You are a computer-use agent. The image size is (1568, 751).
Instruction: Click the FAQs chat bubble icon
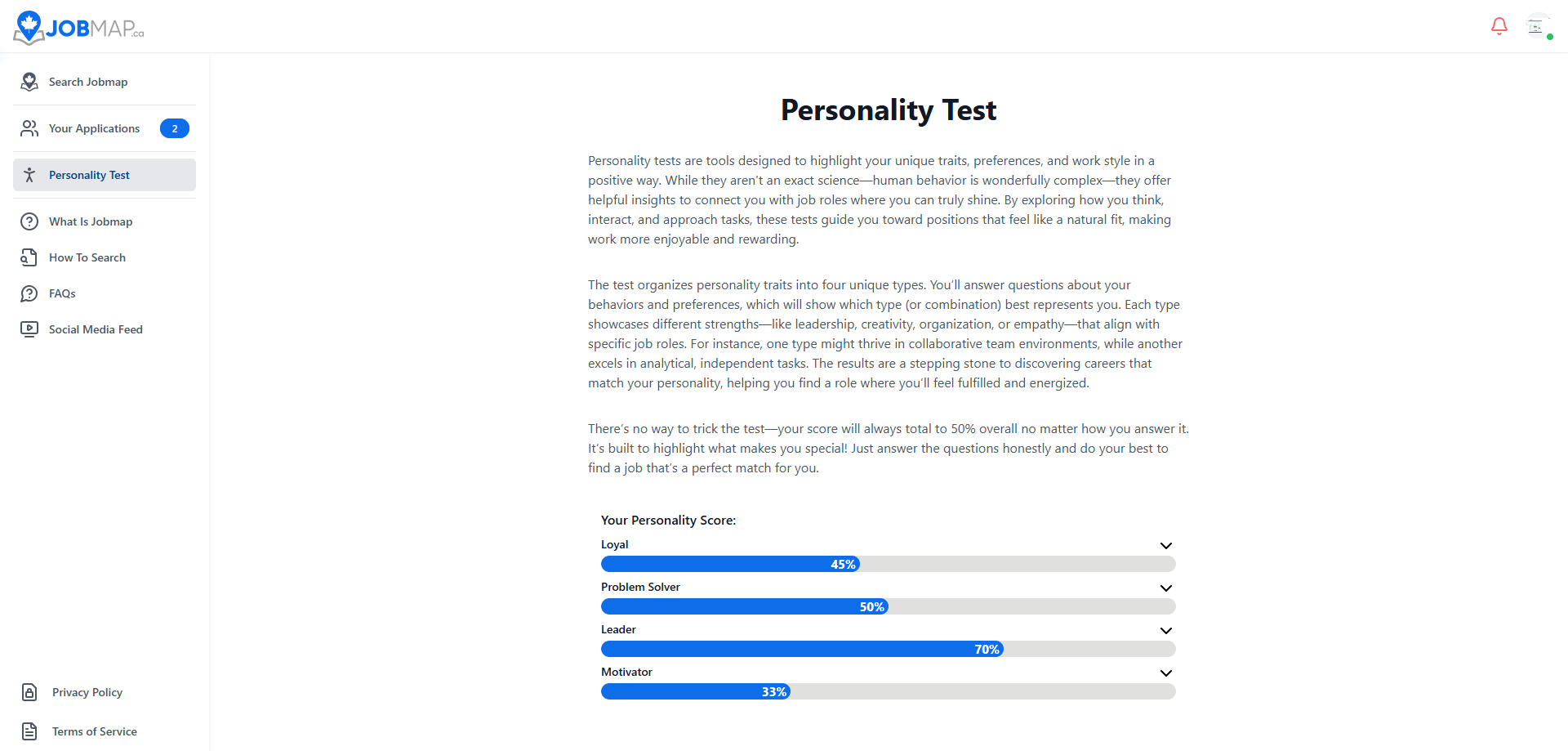[29, 293]
